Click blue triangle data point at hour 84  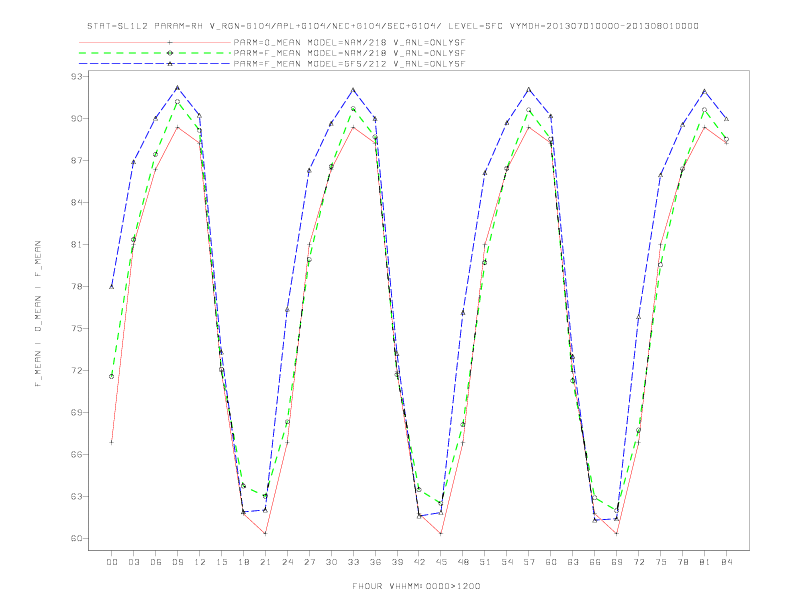pos(727,119)
